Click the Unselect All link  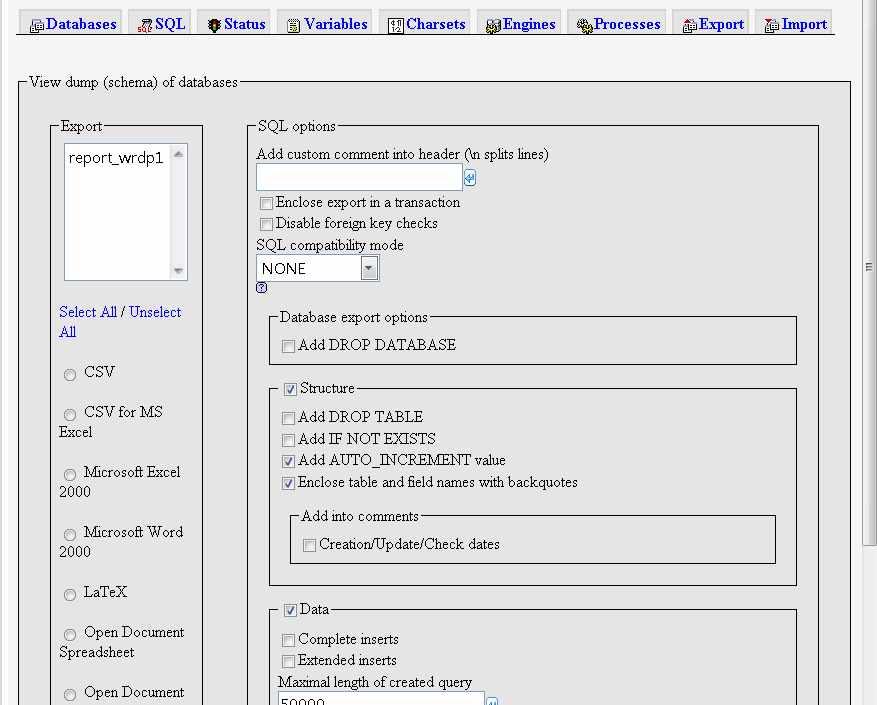click(x=154, y=312)
